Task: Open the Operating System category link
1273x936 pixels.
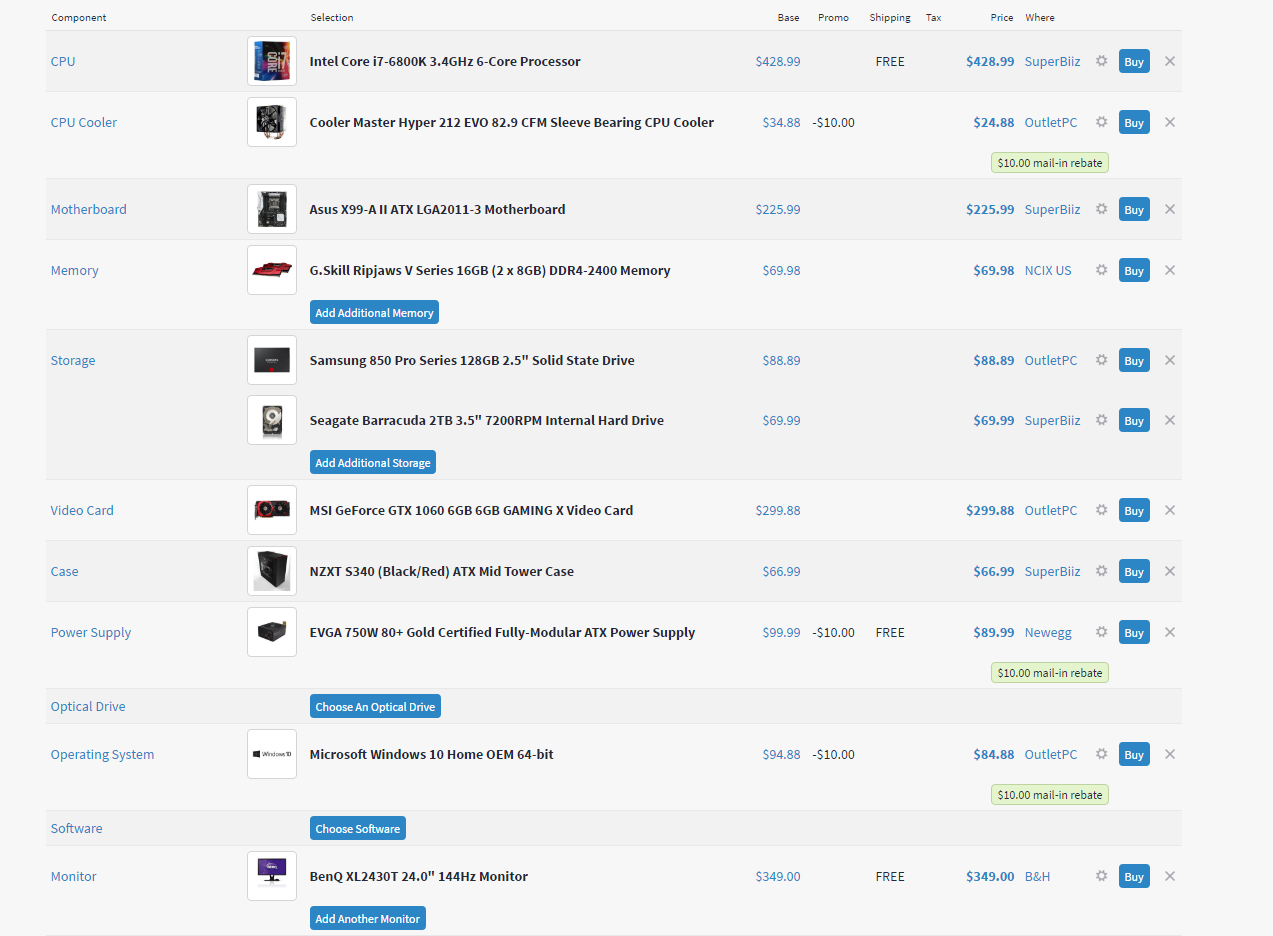Action: click(x=102, y=754)
